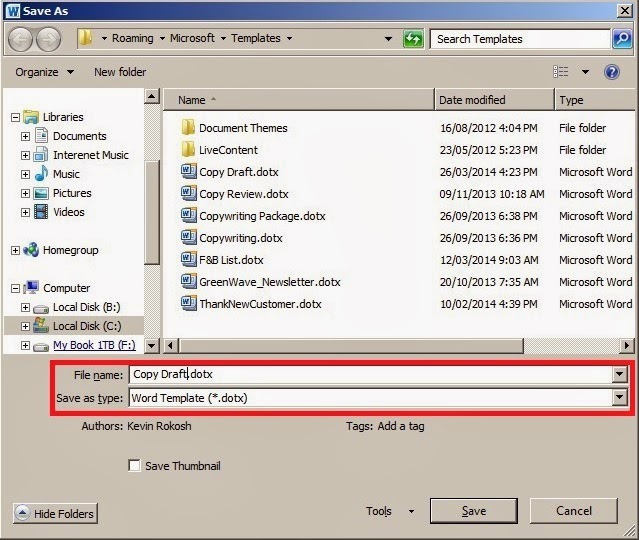Click the Forward navigation arrow button

48,39
